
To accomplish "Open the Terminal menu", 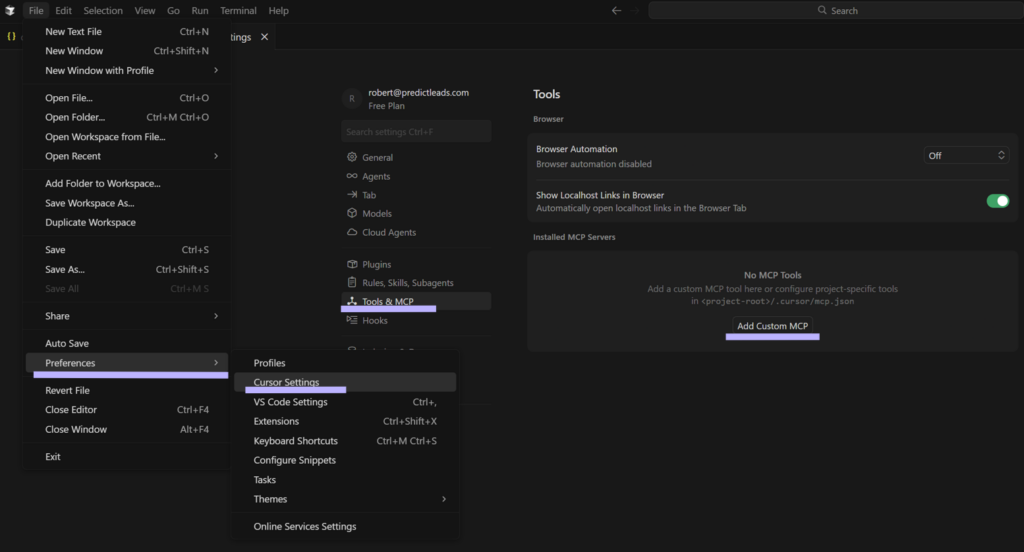I will [x=238, y=10].
